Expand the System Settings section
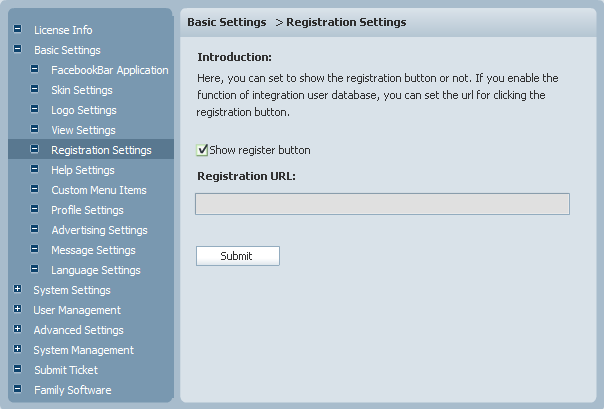 18,289
